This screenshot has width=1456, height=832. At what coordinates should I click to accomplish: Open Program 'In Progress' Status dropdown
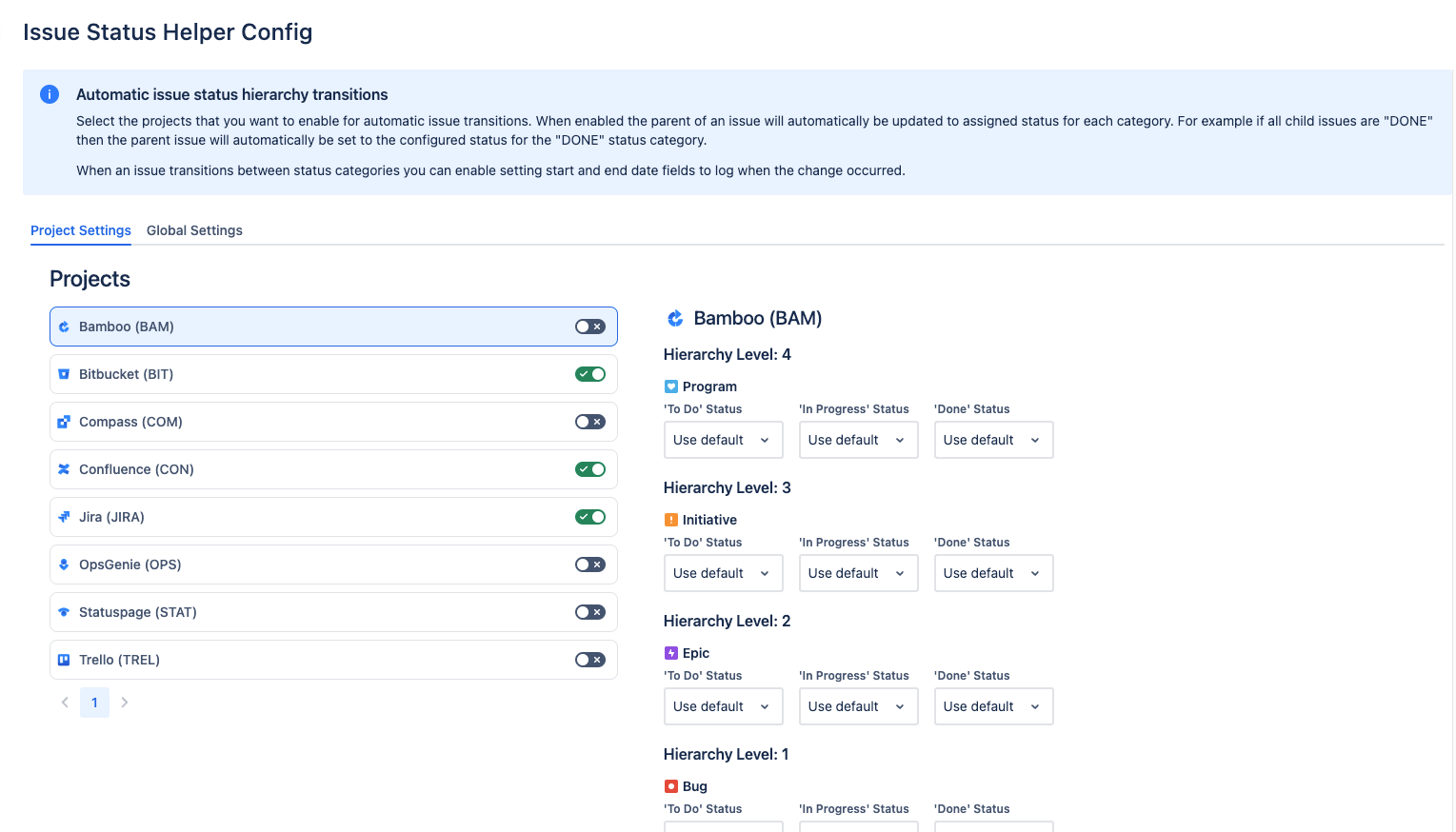click(x=858, y=440)
